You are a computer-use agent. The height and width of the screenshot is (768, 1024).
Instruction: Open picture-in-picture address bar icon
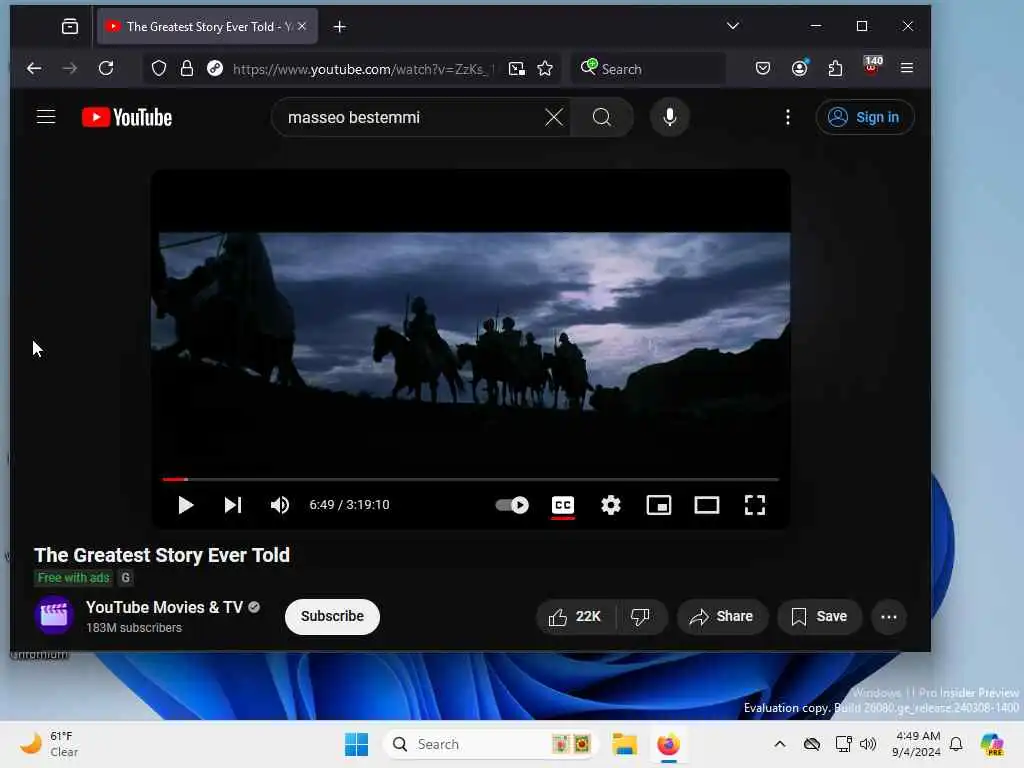(x=517, y=69)
